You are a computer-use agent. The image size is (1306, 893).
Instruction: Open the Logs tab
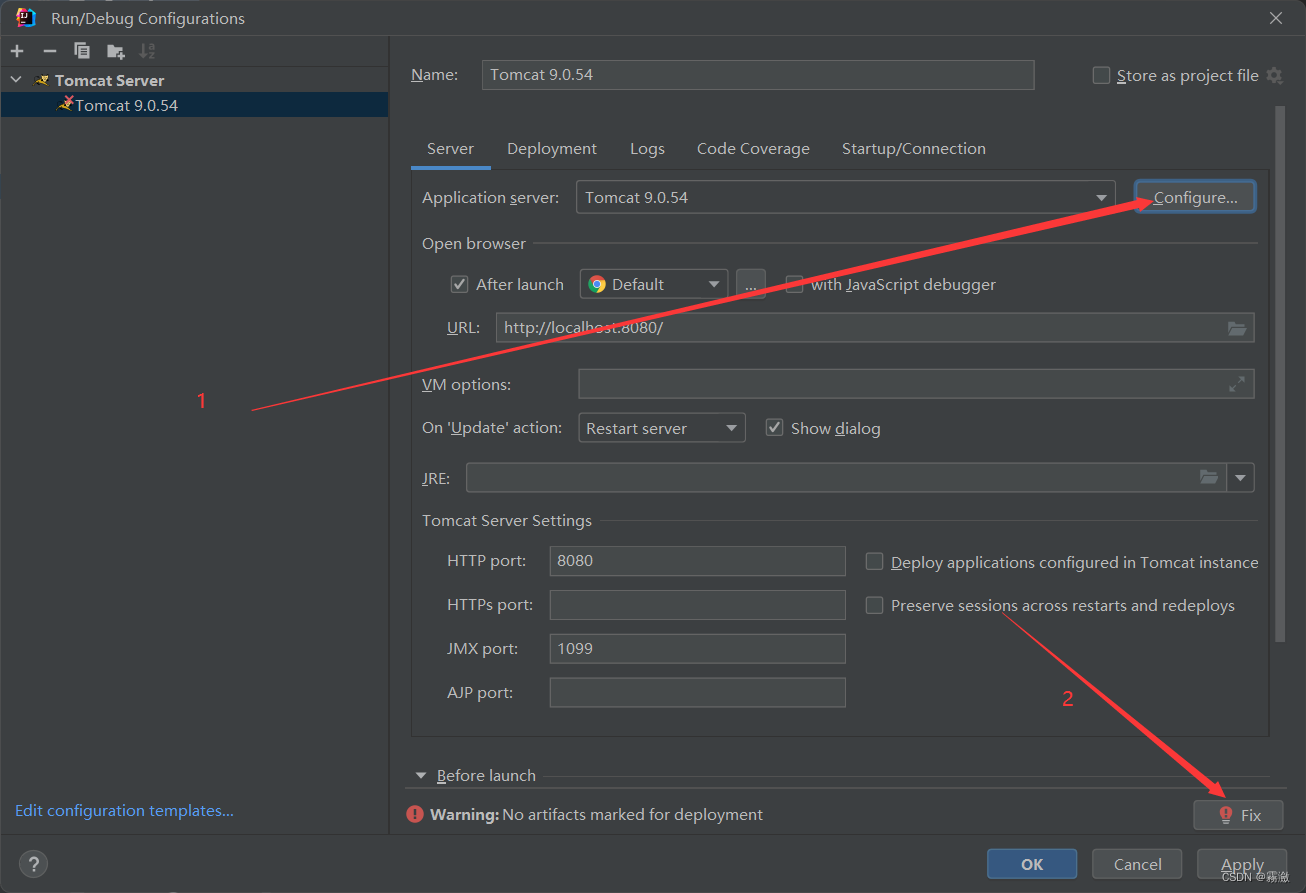[647, 149]
